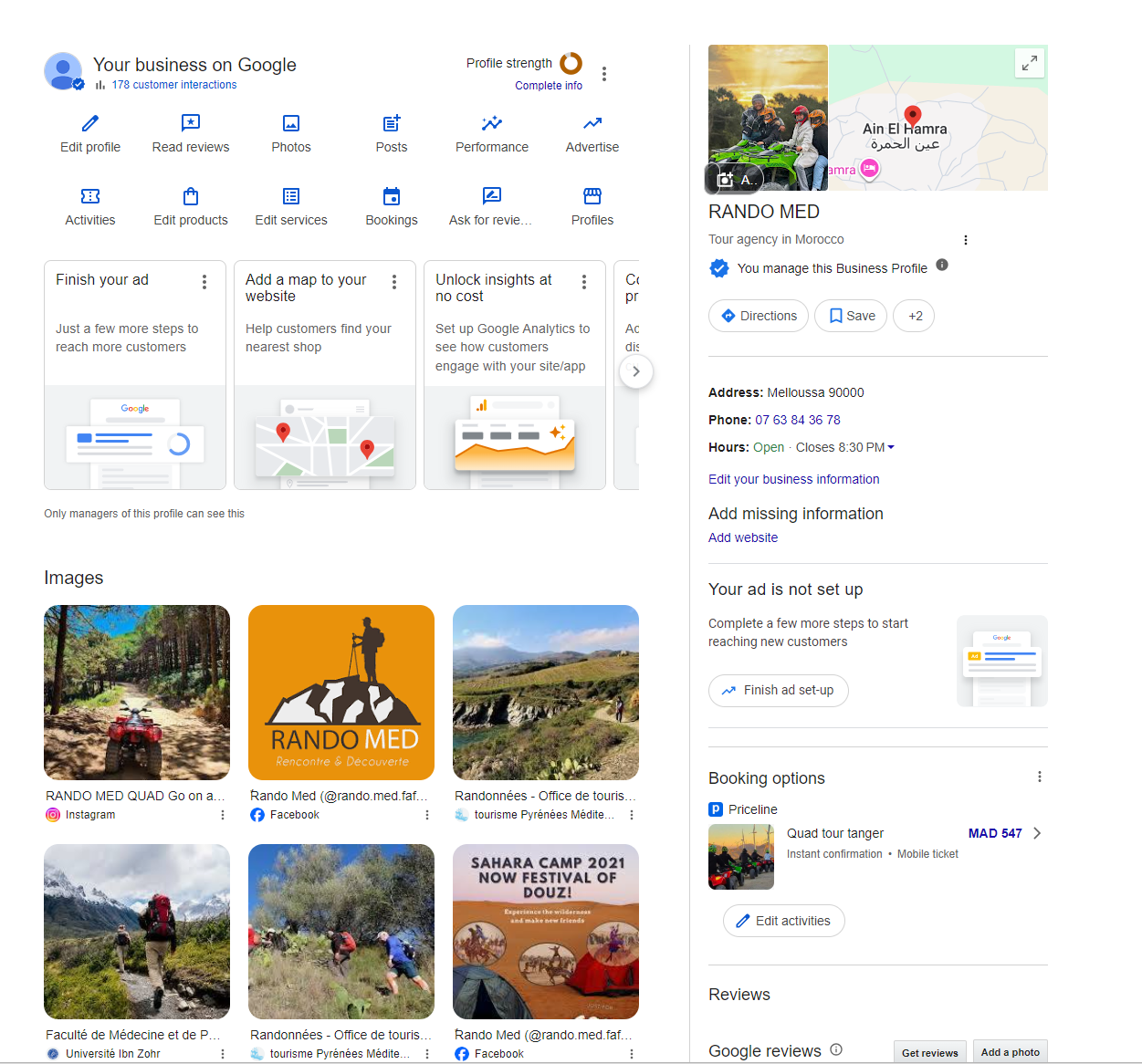Open options for first tourisme Pyrénées result
The height and width of the screenshot is (1064, 1142).
[632, 815]
